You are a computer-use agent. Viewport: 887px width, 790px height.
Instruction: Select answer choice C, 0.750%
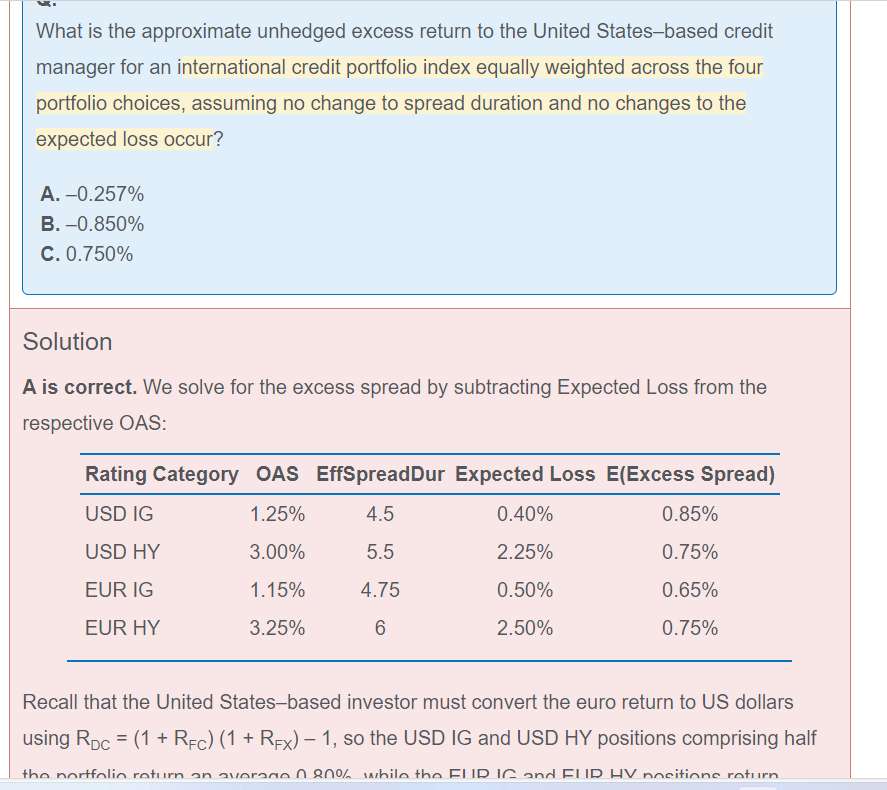[x=87, y=254]
